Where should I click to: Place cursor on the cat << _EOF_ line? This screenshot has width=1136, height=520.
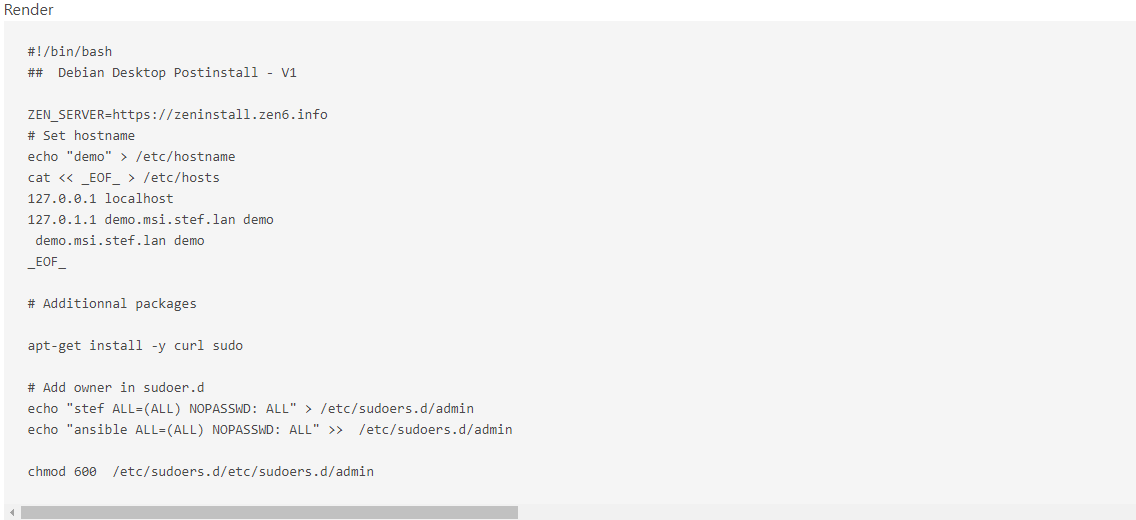pyautogui.click(x=123, y=178)
